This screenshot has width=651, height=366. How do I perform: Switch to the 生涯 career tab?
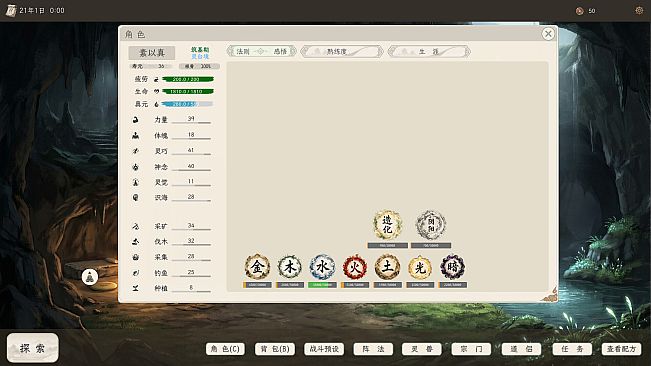coord(429,51)
